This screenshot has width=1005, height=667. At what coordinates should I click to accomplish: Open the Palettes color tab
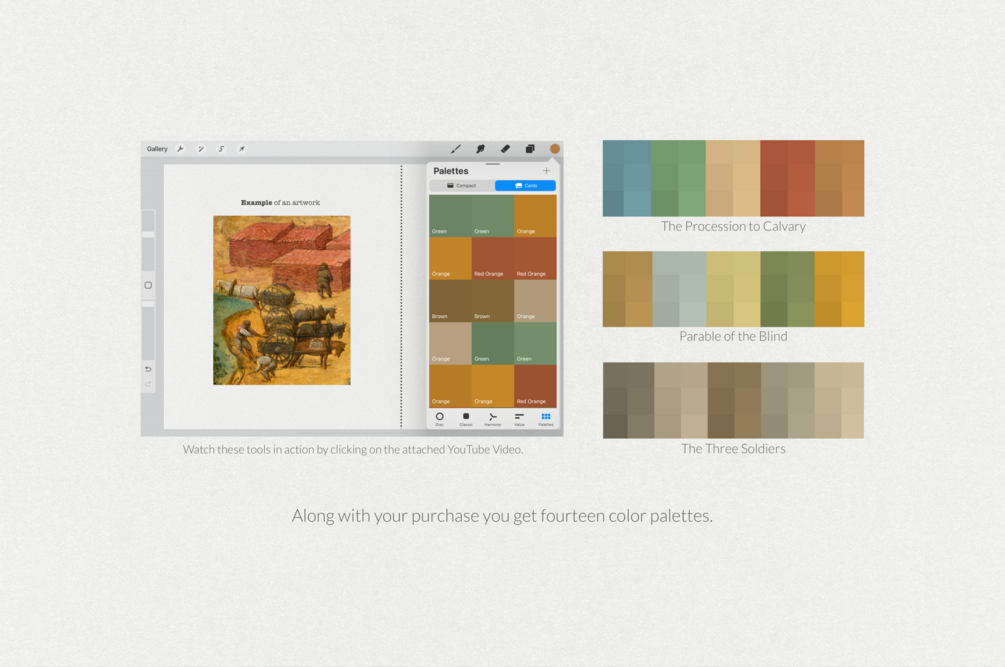point(545,419)
